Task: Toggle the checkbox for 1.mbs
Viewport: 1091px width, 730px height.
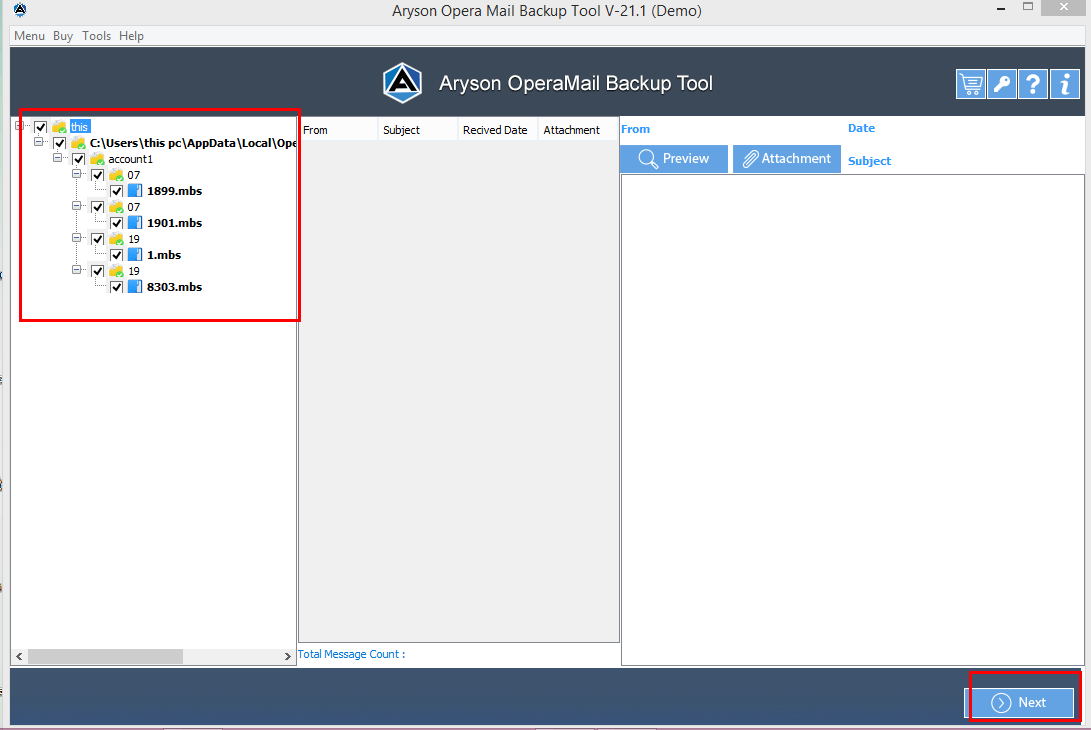Action: point(116,255)
